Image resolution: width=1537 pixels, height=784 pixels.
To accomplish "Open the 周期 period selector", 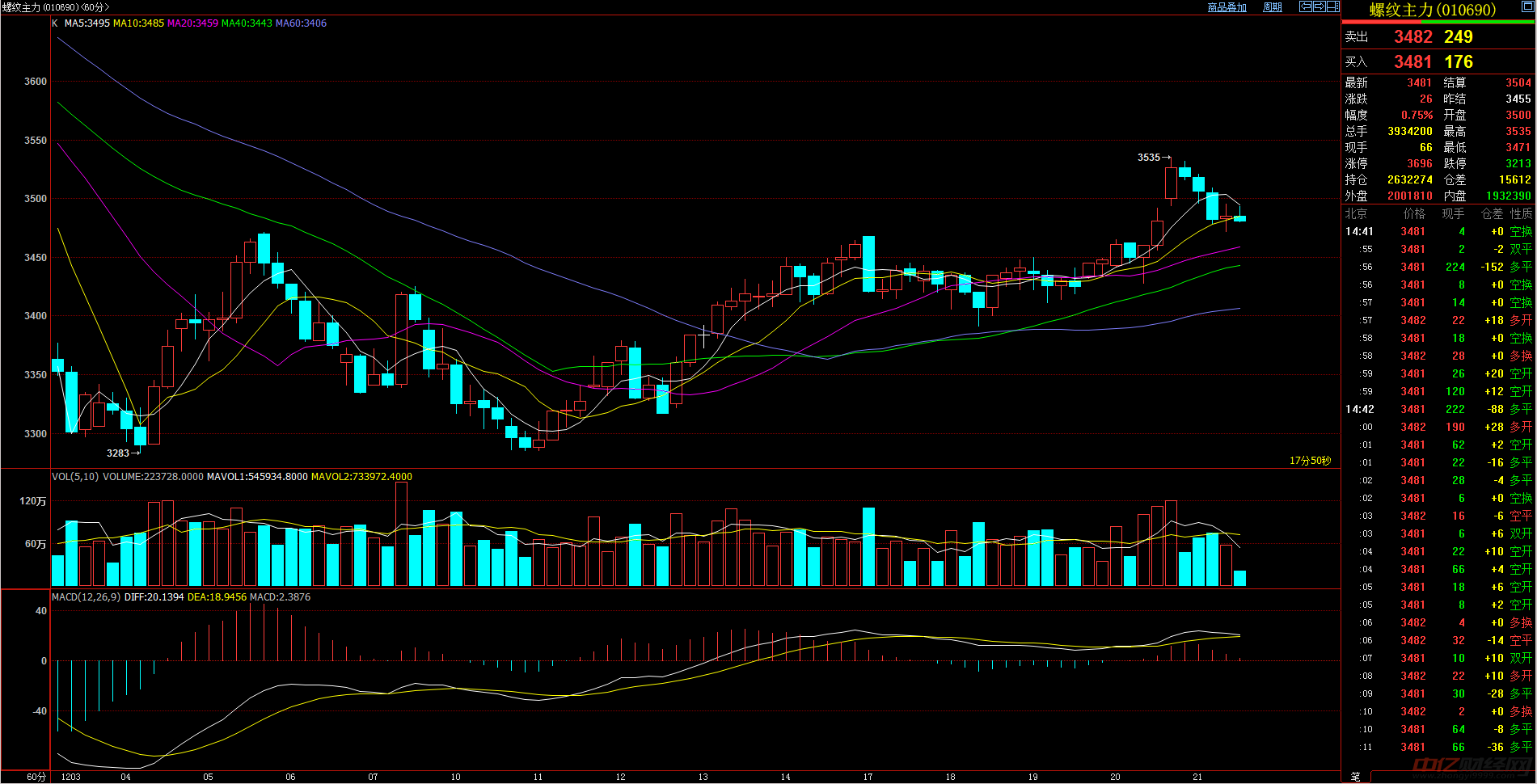I will pos(1273,7).
